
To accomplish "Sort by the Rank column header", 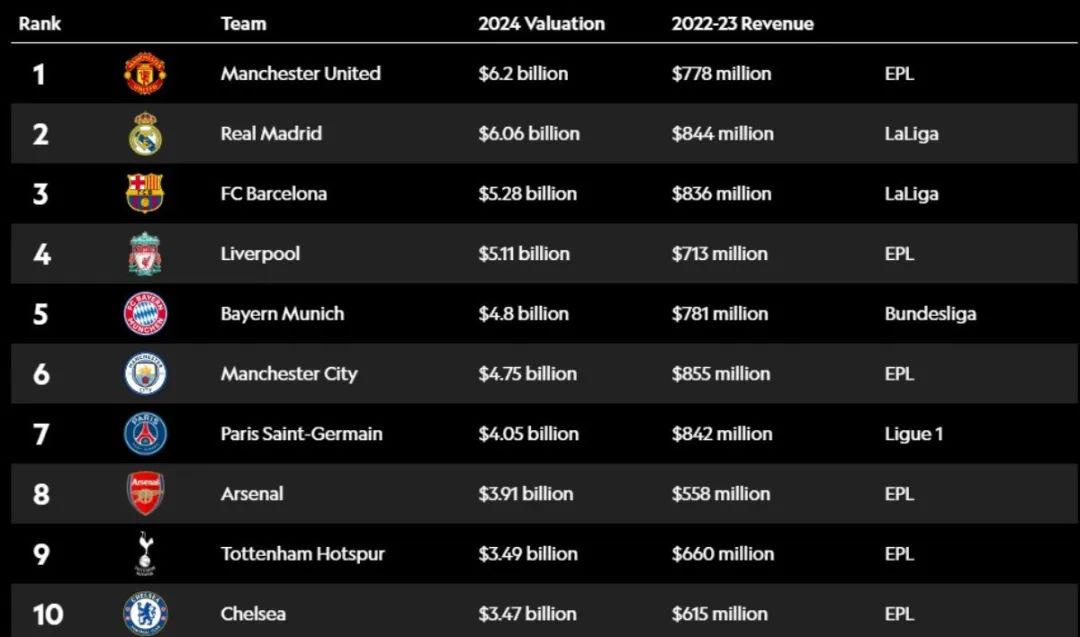I will coord(39,23).
